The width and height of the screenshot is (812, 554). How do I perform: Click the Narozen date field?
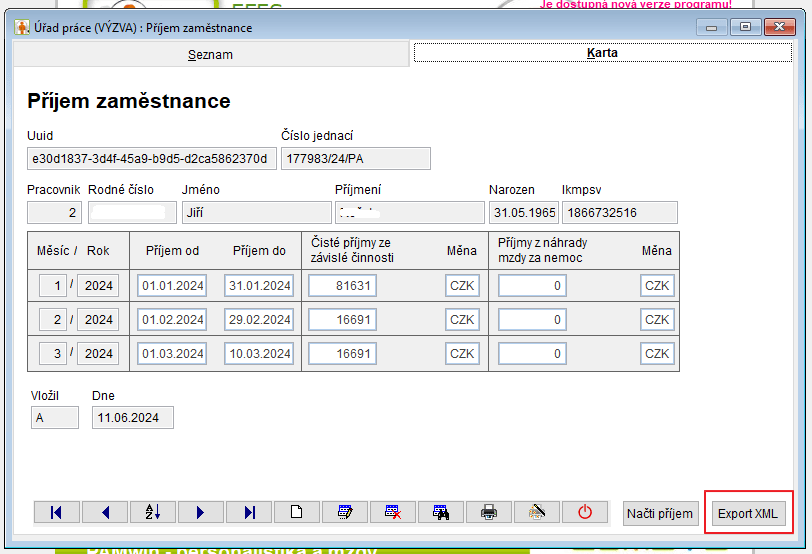[524, 212]
